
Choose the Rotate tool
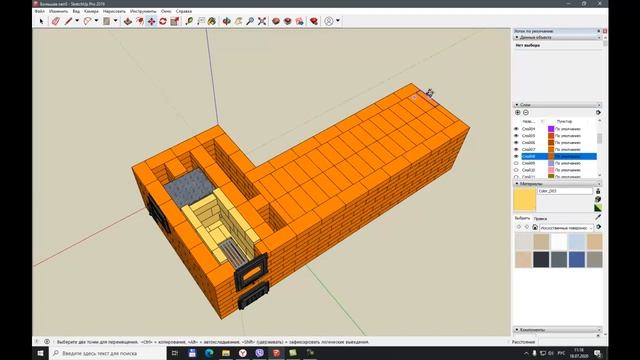coord(163,21)
